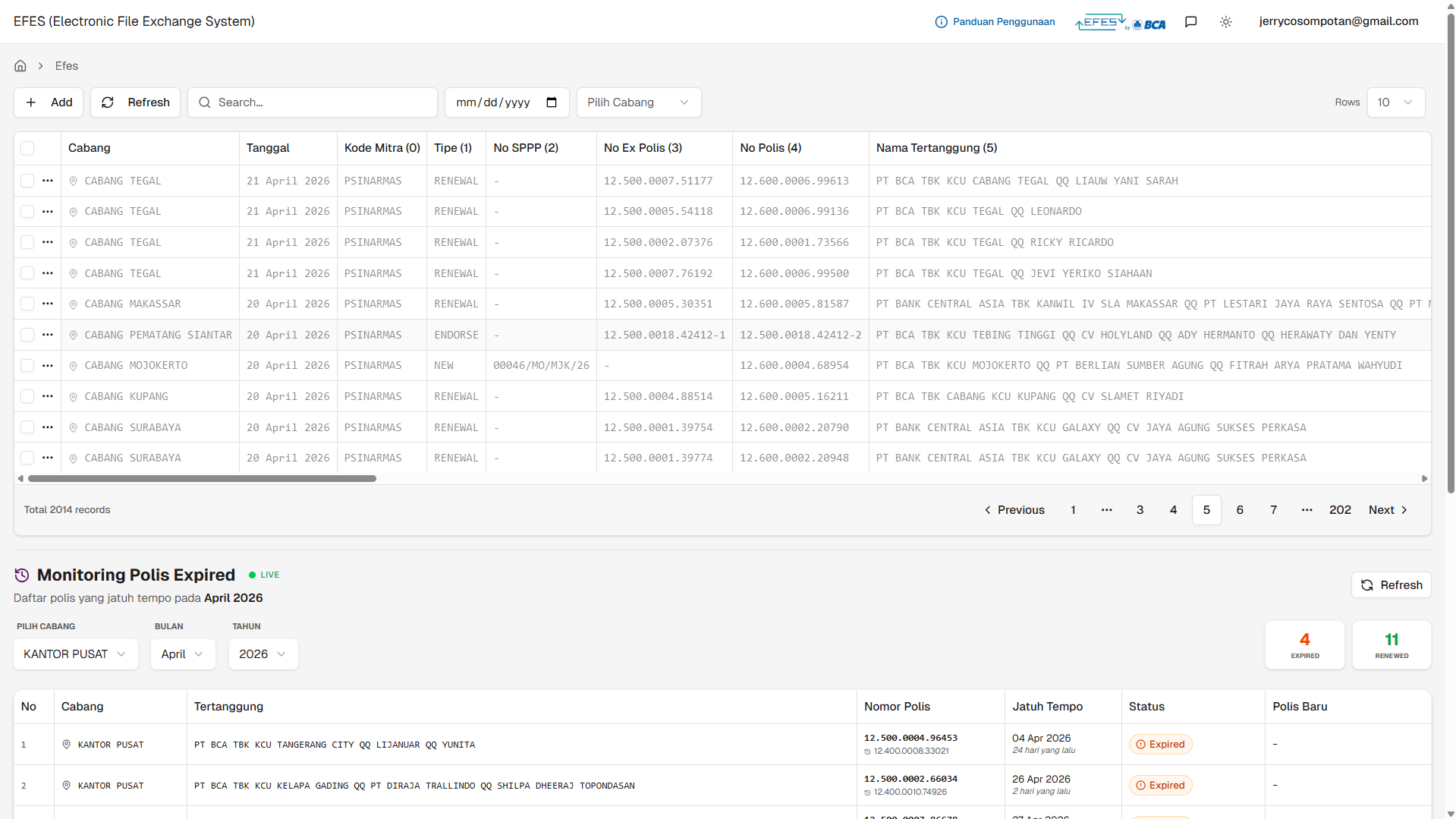Go to page 6
This screenshot has height=819, width=1456.
tap(1241, 510)
